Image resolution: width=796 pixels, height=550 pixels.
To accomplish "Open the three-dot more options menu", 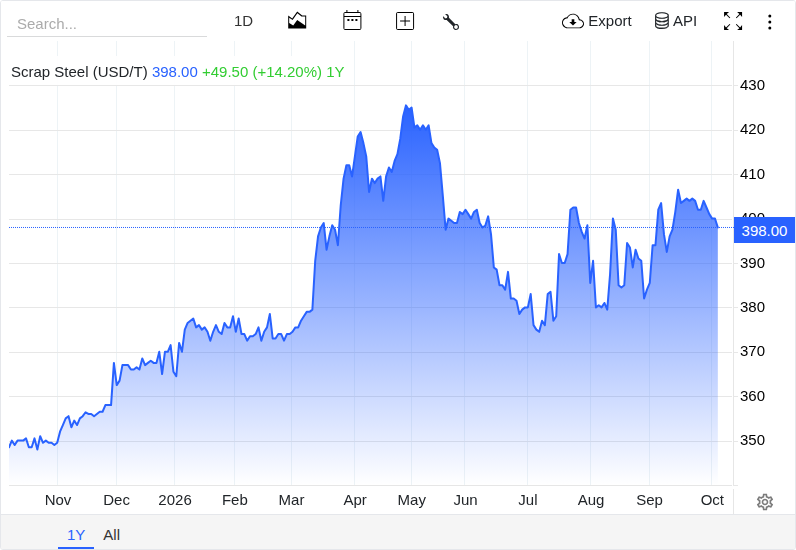I will click(x=770, y=22).
